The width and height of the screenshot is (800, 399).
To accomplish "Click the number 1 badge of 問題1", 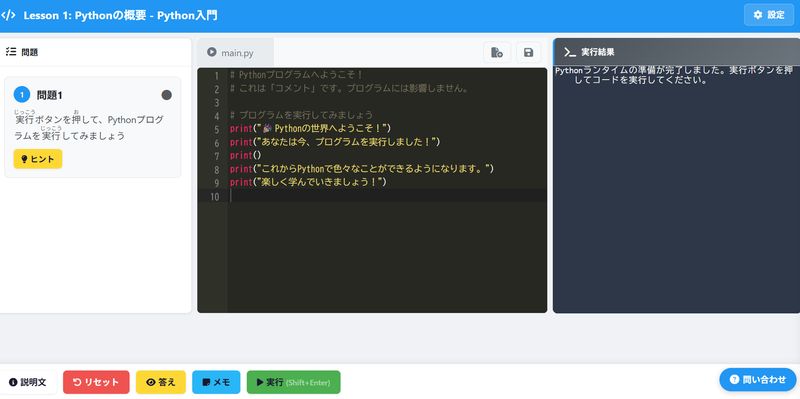I will click(x=22, y=95).
